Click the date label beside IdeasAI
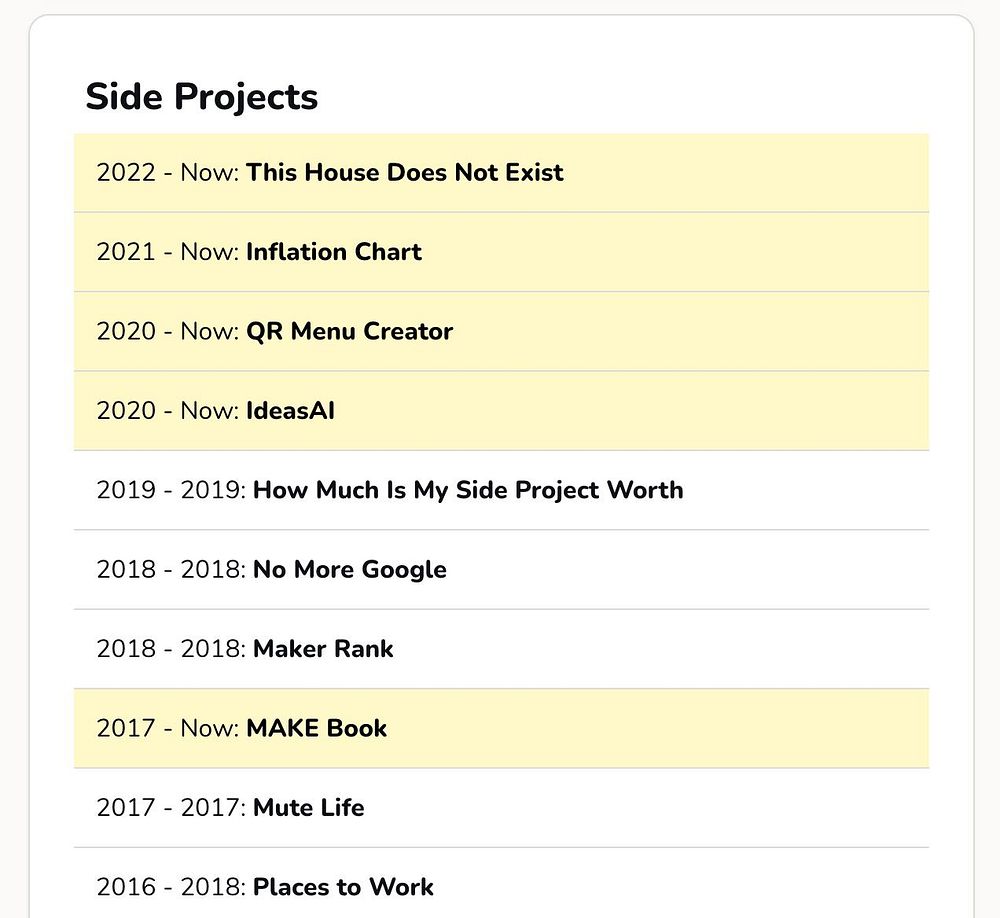 pyautogui.click(x=167, y=411)
